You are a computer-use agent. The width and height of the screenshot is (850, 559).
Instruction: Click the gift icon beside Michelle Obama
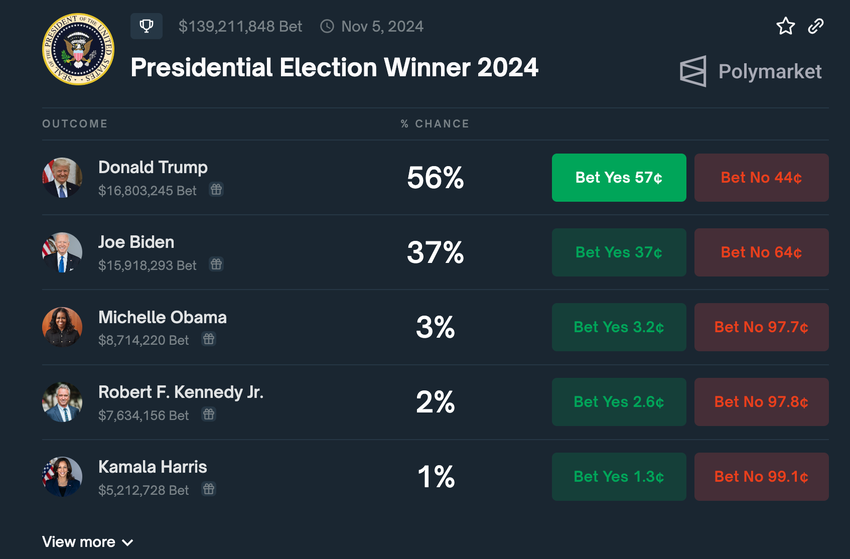pos(208,340)
